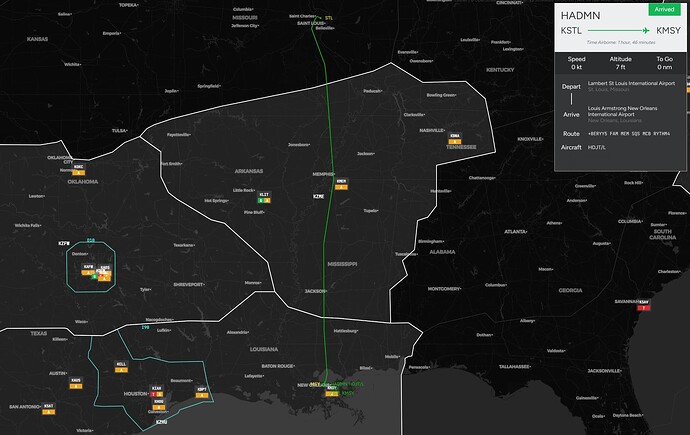The image size is (690, 435).
Task: Click the HADMN callsign heading
Action: [580, 15]
